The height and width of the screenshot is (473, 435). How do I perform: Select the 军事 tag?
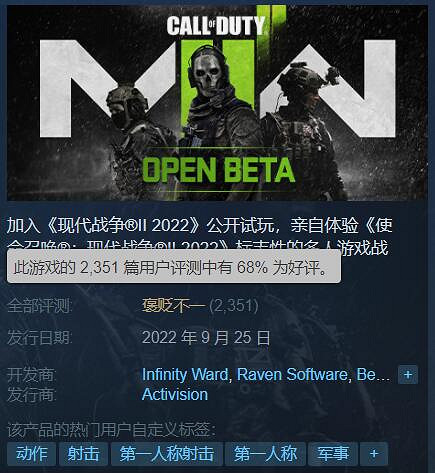coord(333,454)
